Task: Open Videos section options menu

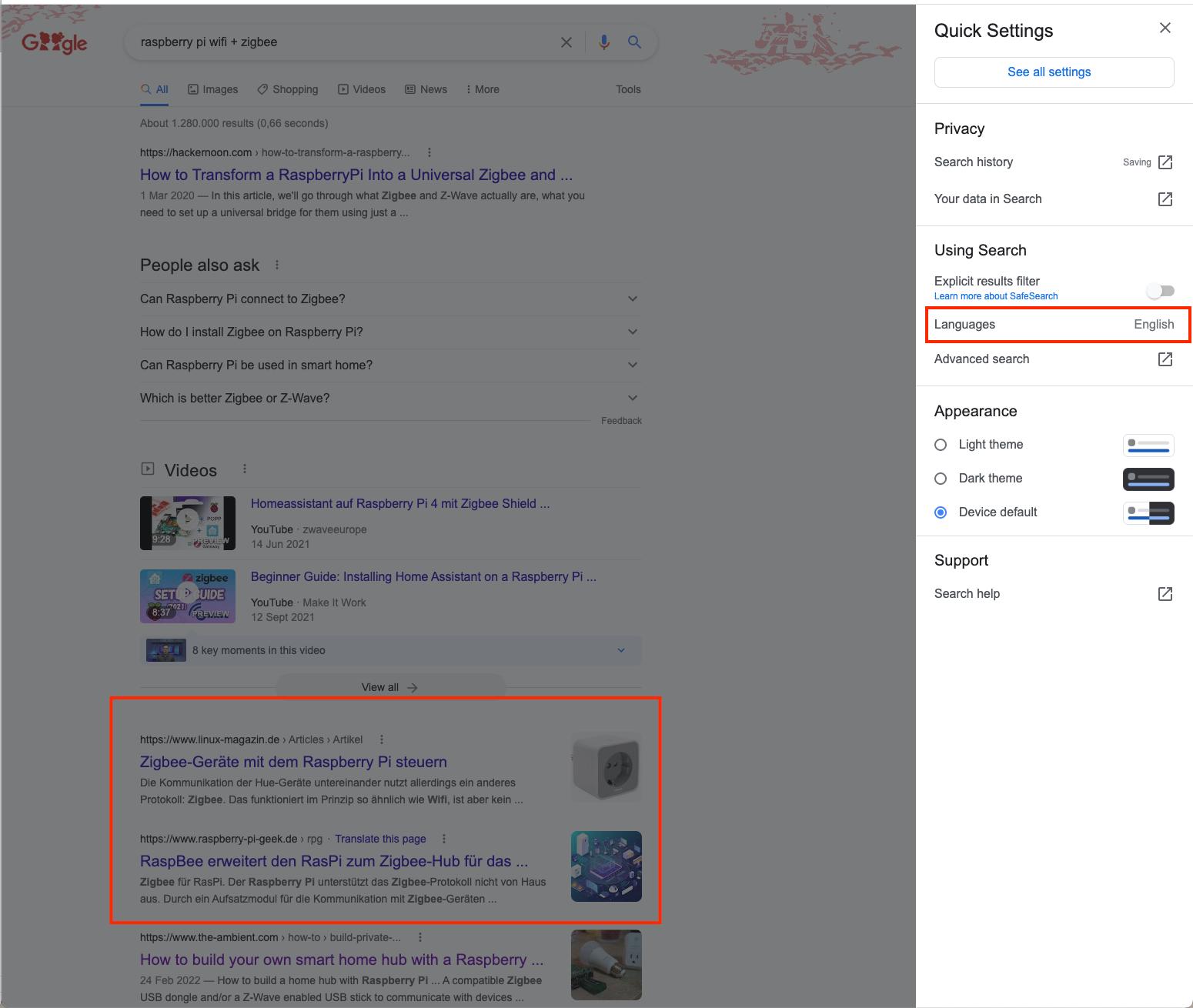Action: (245, 469)
